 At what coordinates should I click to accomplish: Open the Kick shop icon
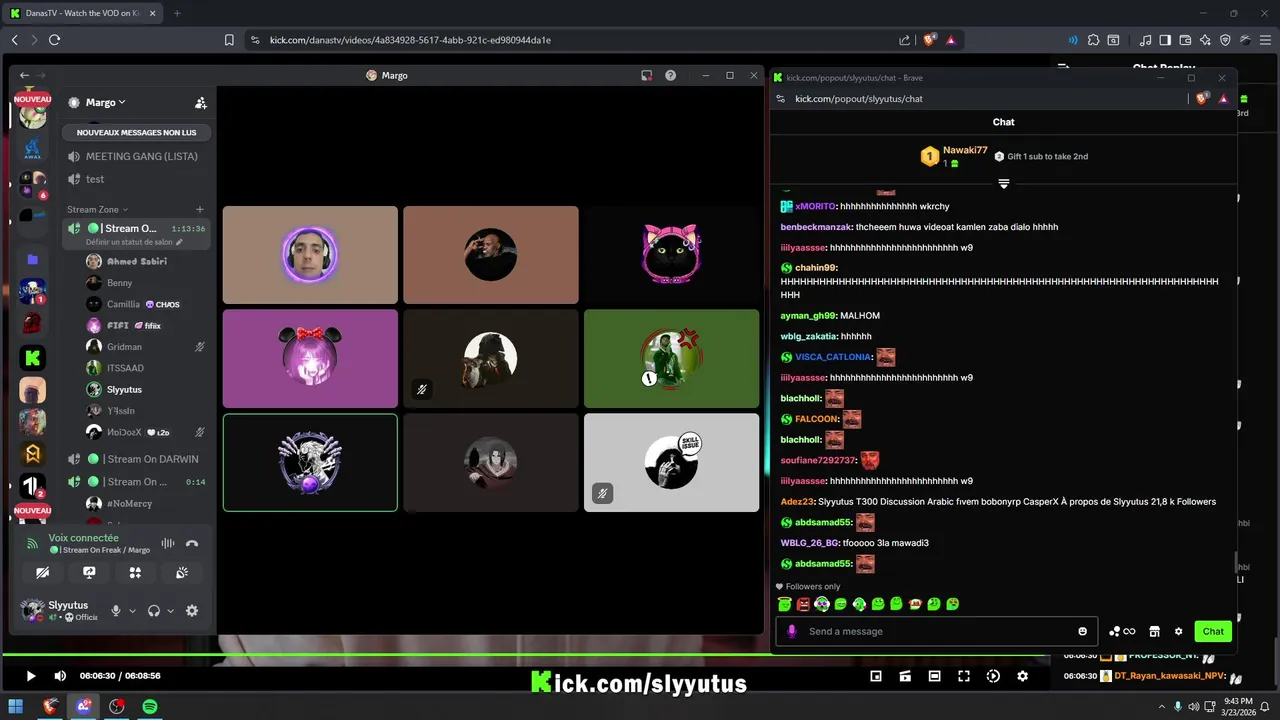1154,631
